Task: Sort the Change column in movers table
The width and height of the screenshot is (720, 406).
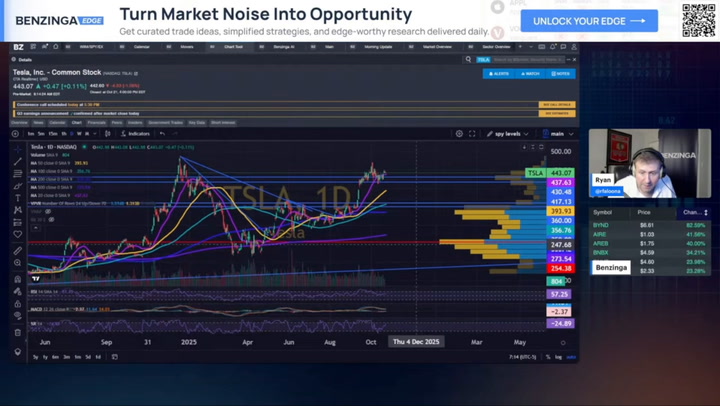Action: coord(693,212)
